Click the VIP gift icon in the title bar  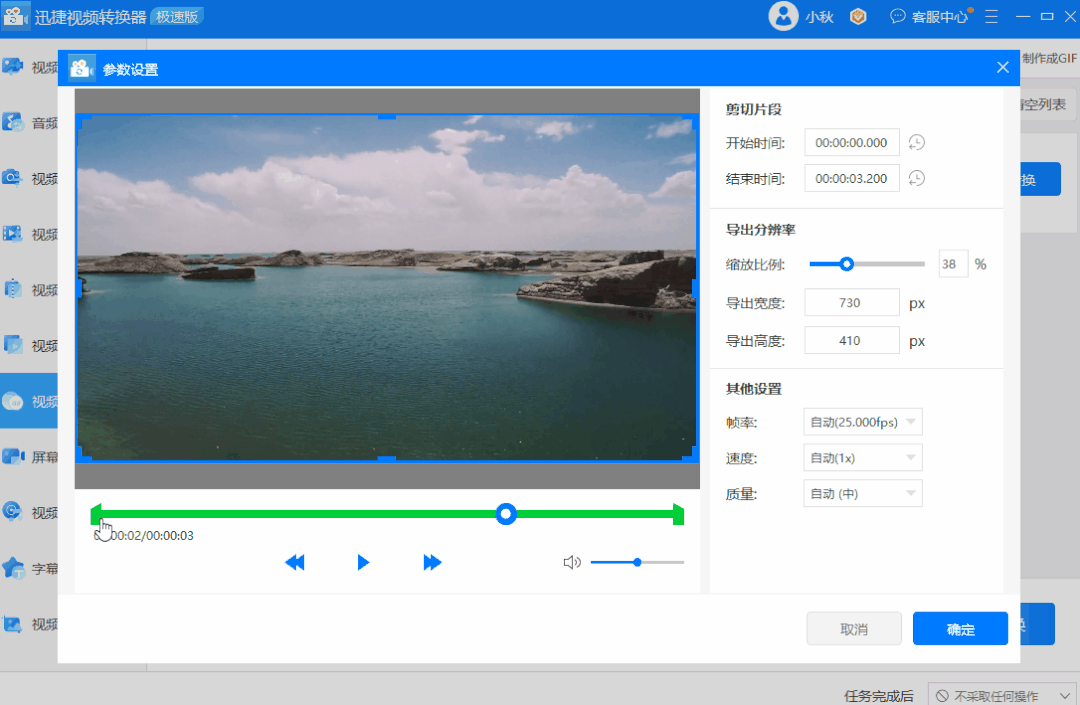click(x=858, y=16)
